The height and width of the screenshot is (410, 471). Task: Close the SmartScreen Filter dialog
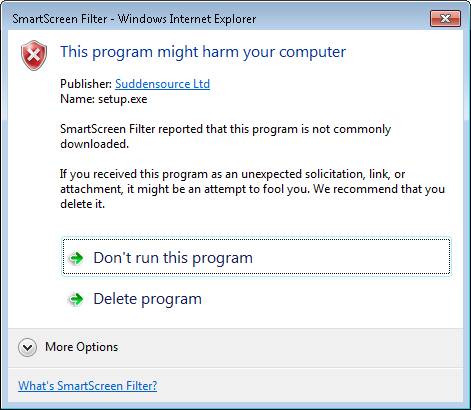click(x=445, y=18)
